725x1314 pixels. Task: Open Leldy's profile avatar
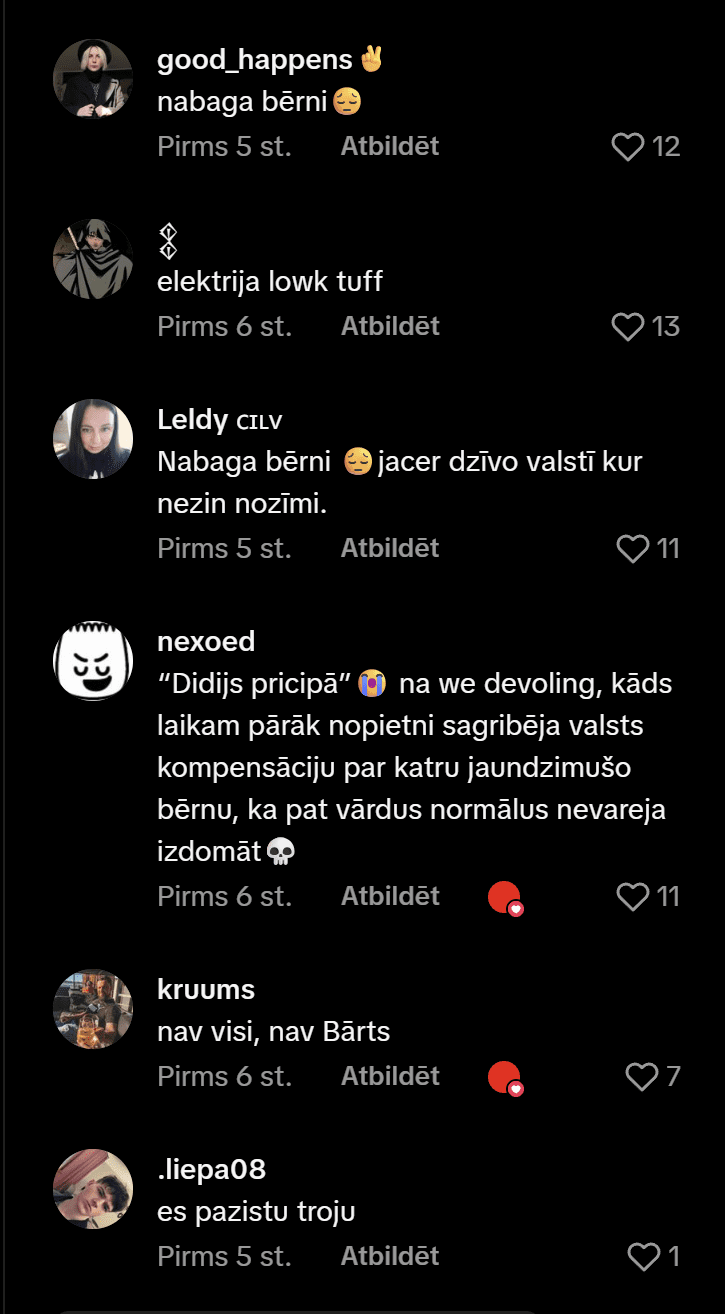click(93, 439)
